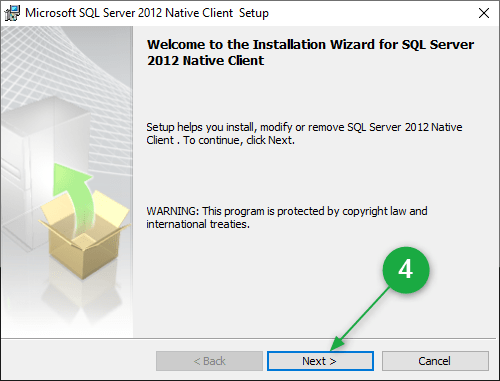Click the 'Welcome to the Installation Wizard' heading
Screen dimensions: 500x381
pos(310,52)
